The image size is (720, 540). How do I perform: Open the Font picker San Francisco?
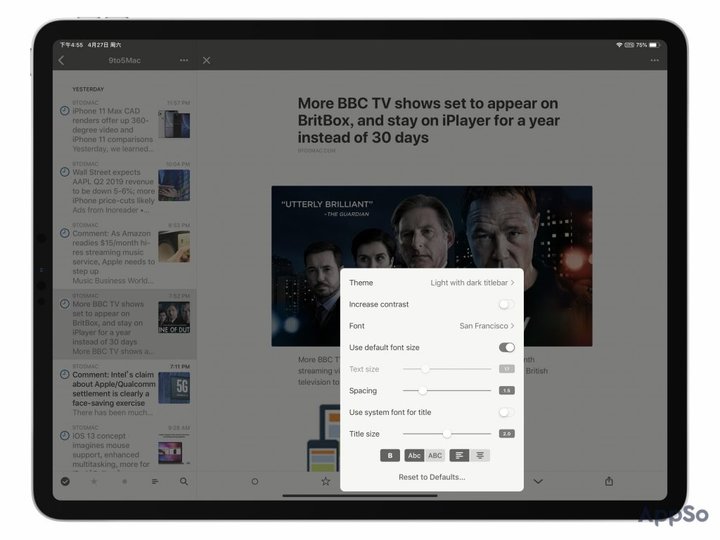[x=486, y=326]
